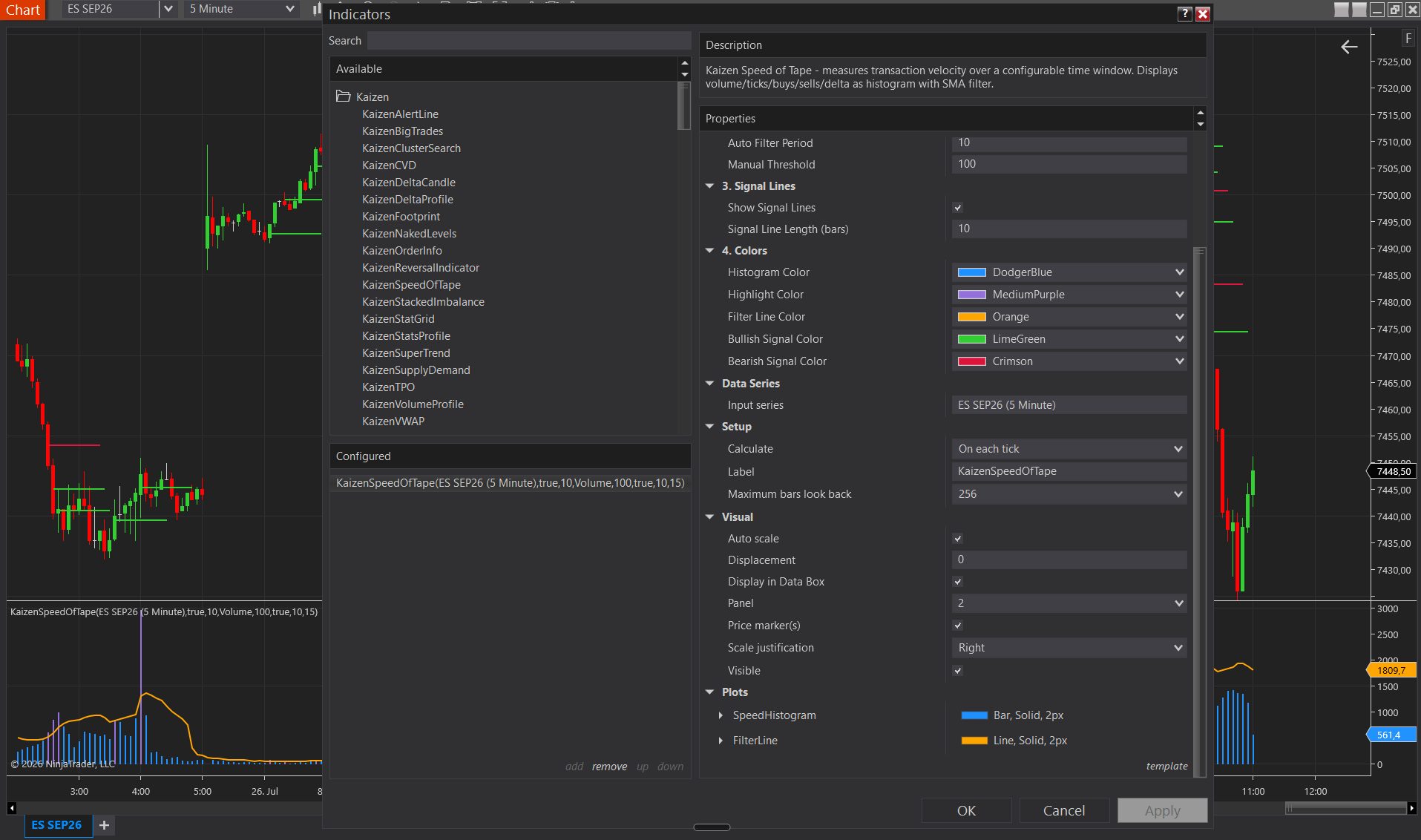Click the Cancel button
The width and height of the screenshot is (1421, 840).
1064,810
